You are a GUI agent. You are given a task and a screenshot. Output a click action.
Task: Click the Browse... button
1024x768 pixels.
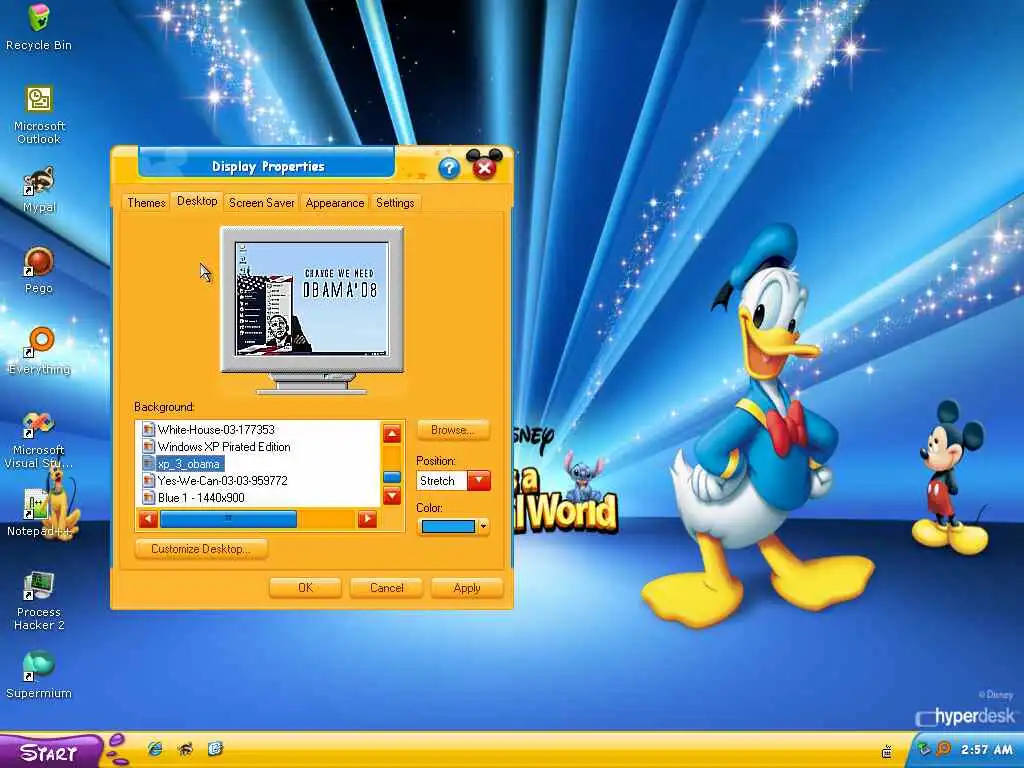[453, 430]
